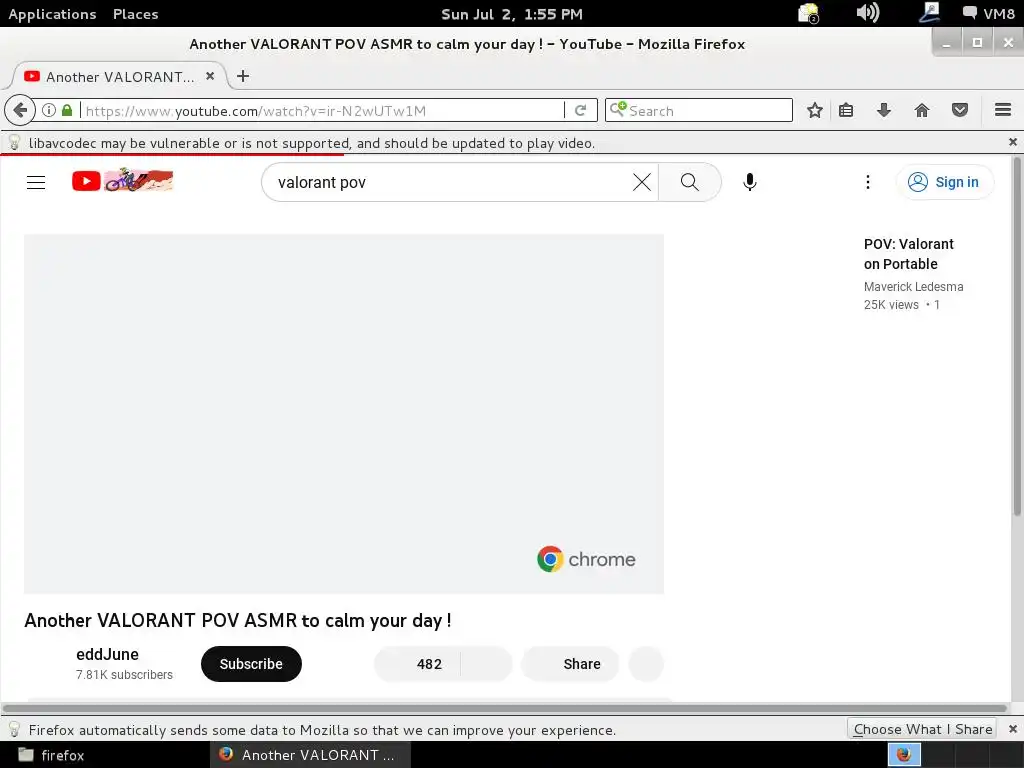Like the video showing 482

[x=418, y=664]
